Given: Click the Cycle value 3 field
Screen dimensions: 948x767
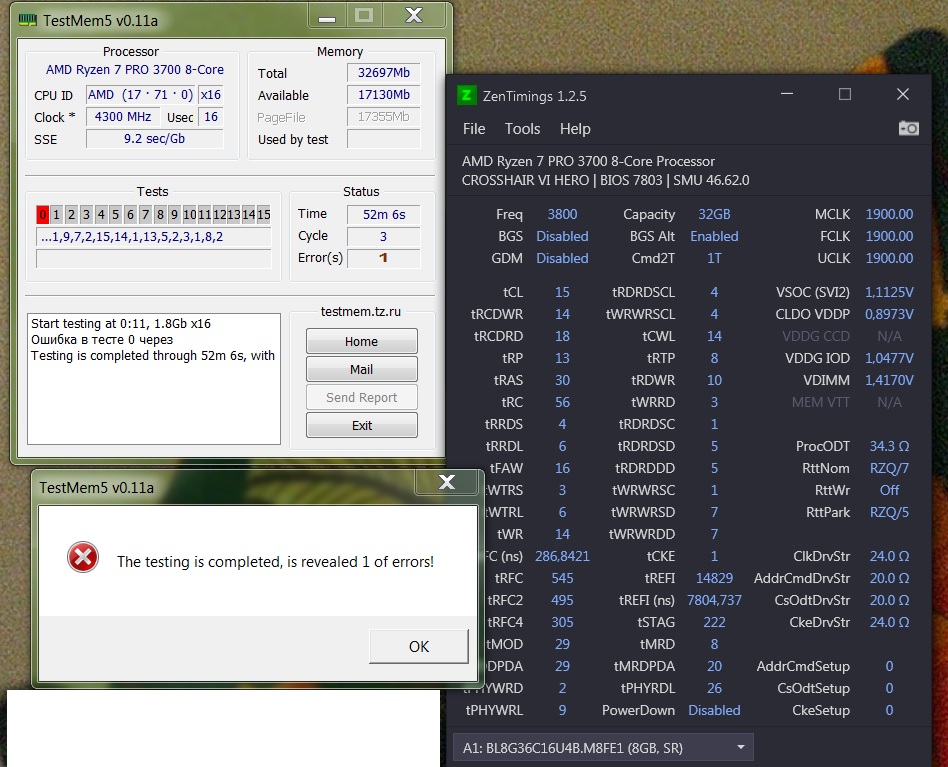Looking at the screenshot, I should pyautogui.click(x=383, y=236).
